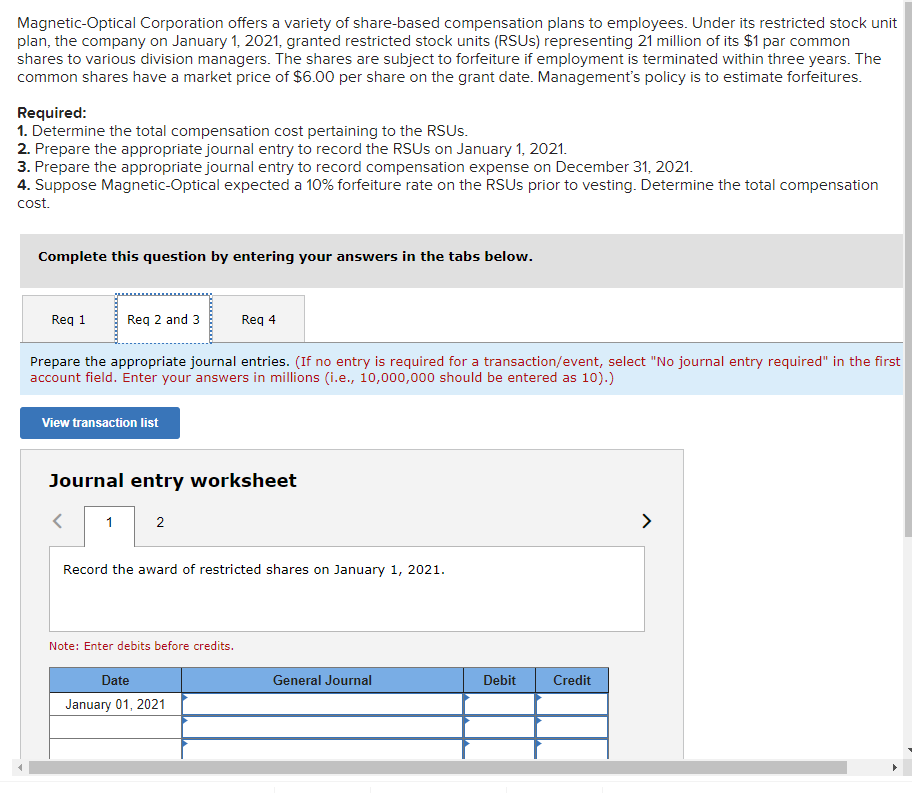
Task: Click the 'Note: Enter debits before credits' text
Action: pyautogui.click(x=141, y=646)
